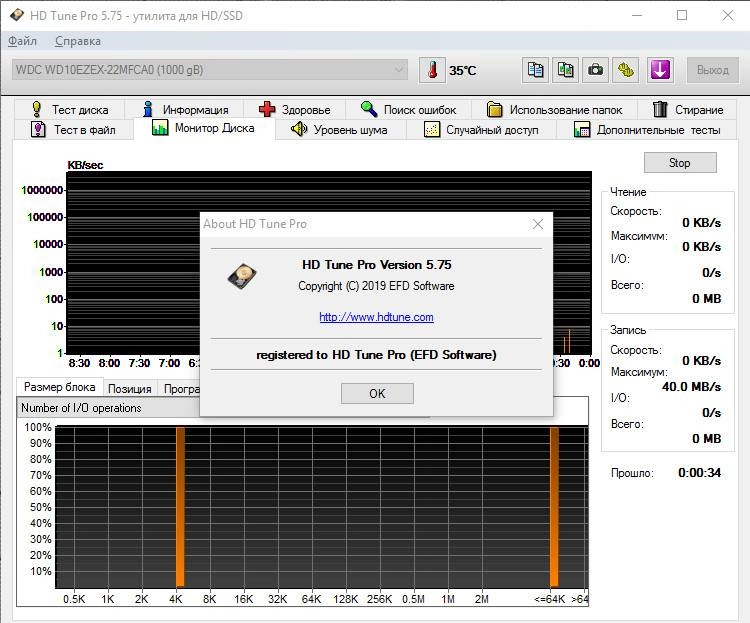Click the 35°C temperature reading
Screen dimensions: 750x623
(x=463, y=71)
